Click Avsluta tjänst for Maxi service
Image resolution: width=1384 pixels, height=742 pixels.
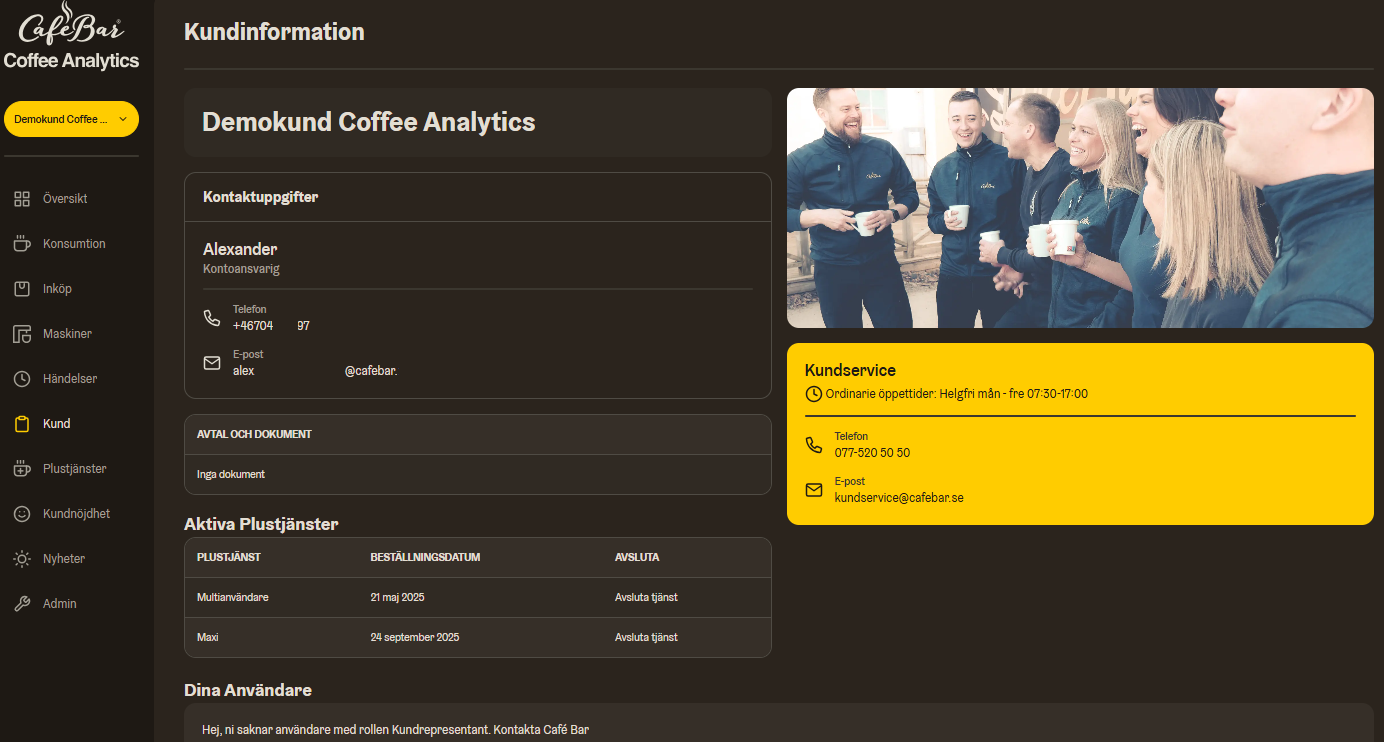click(646, 637)
